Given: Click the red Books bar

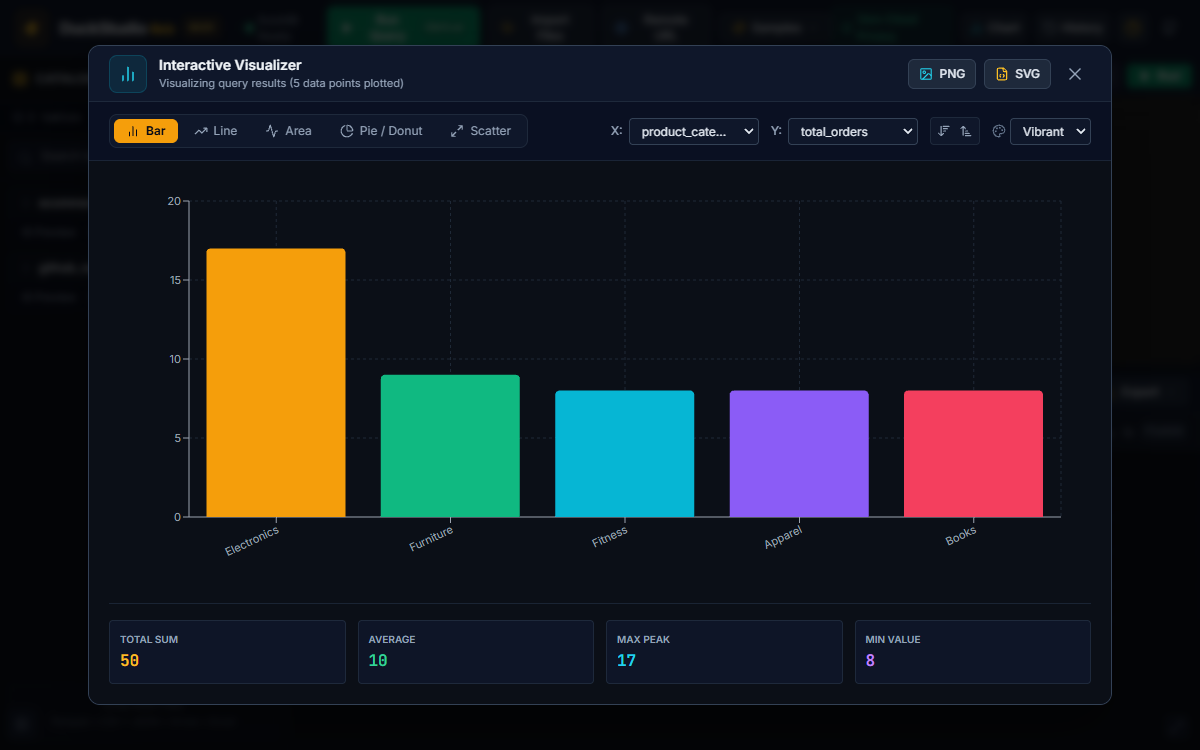Looking at the screenshot, I should [x=974, y=454].
